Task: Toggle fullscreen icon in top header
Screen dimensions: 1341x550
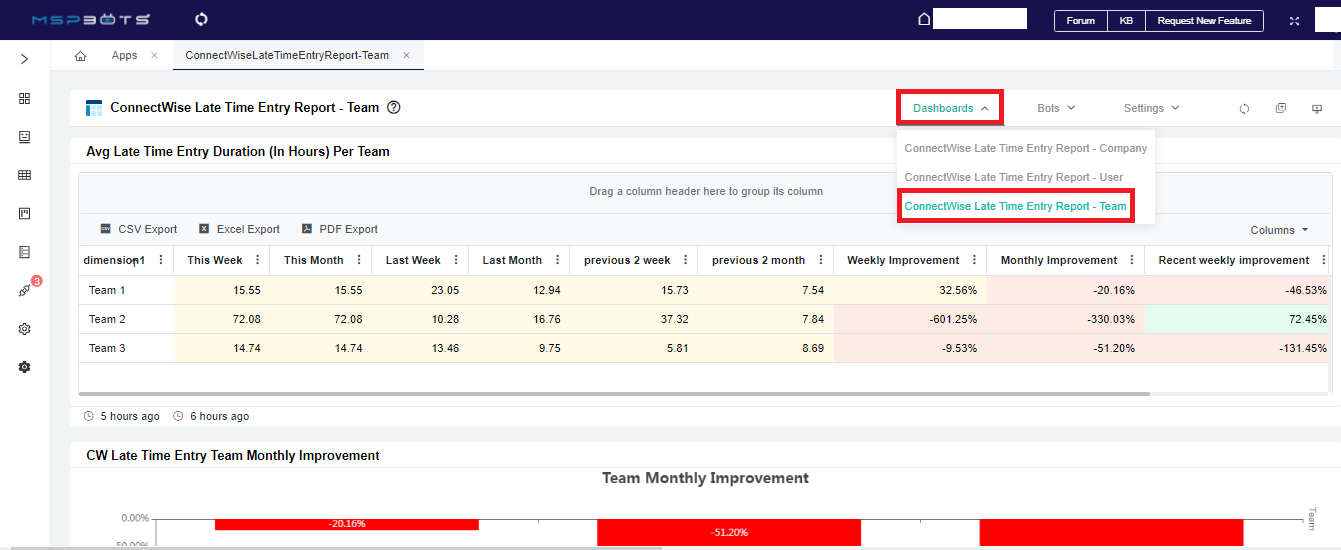Action: (1294, 20)
